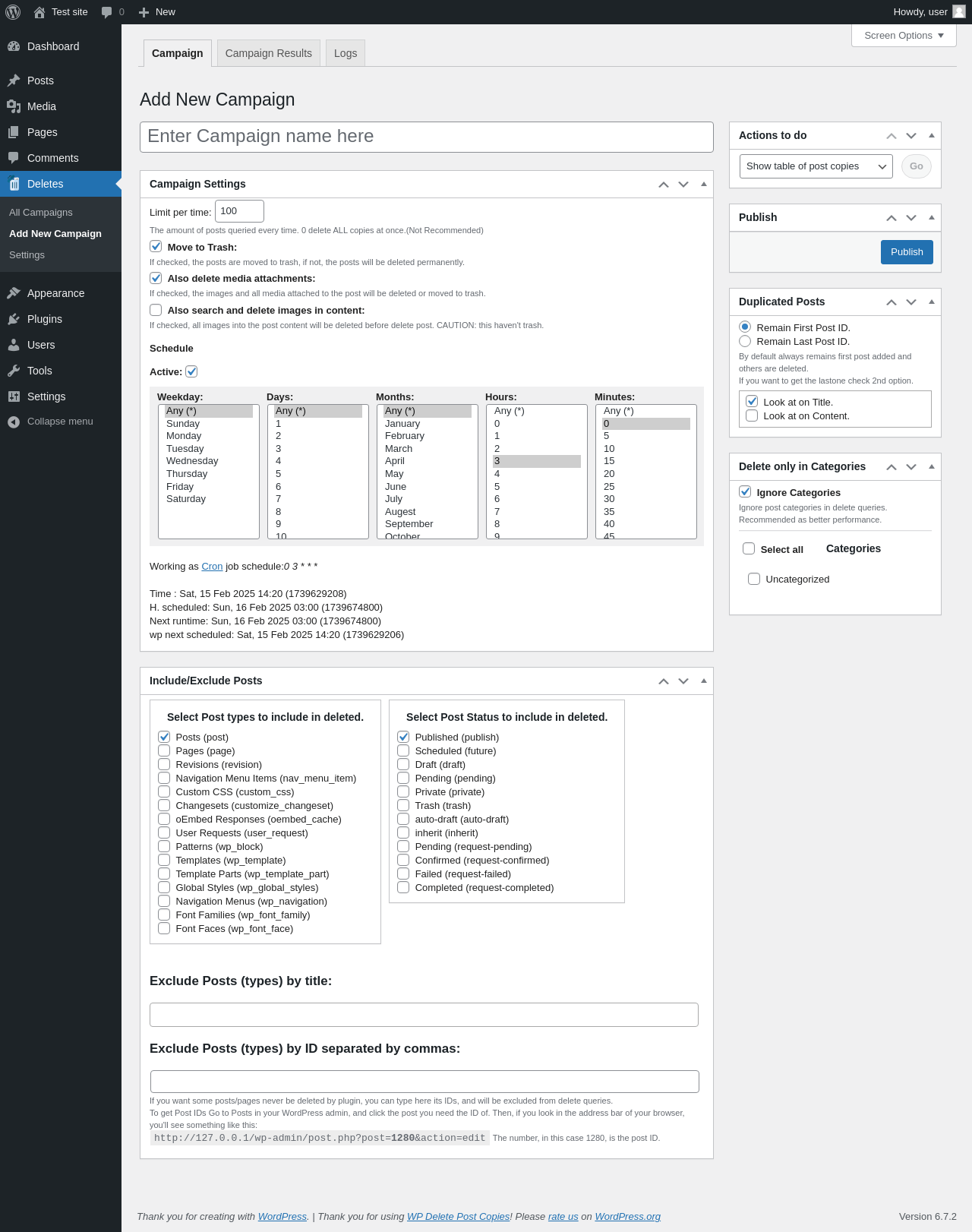Open Deletes Settings submenu item
The image size is (972, 1232).
tap(27, 255)
